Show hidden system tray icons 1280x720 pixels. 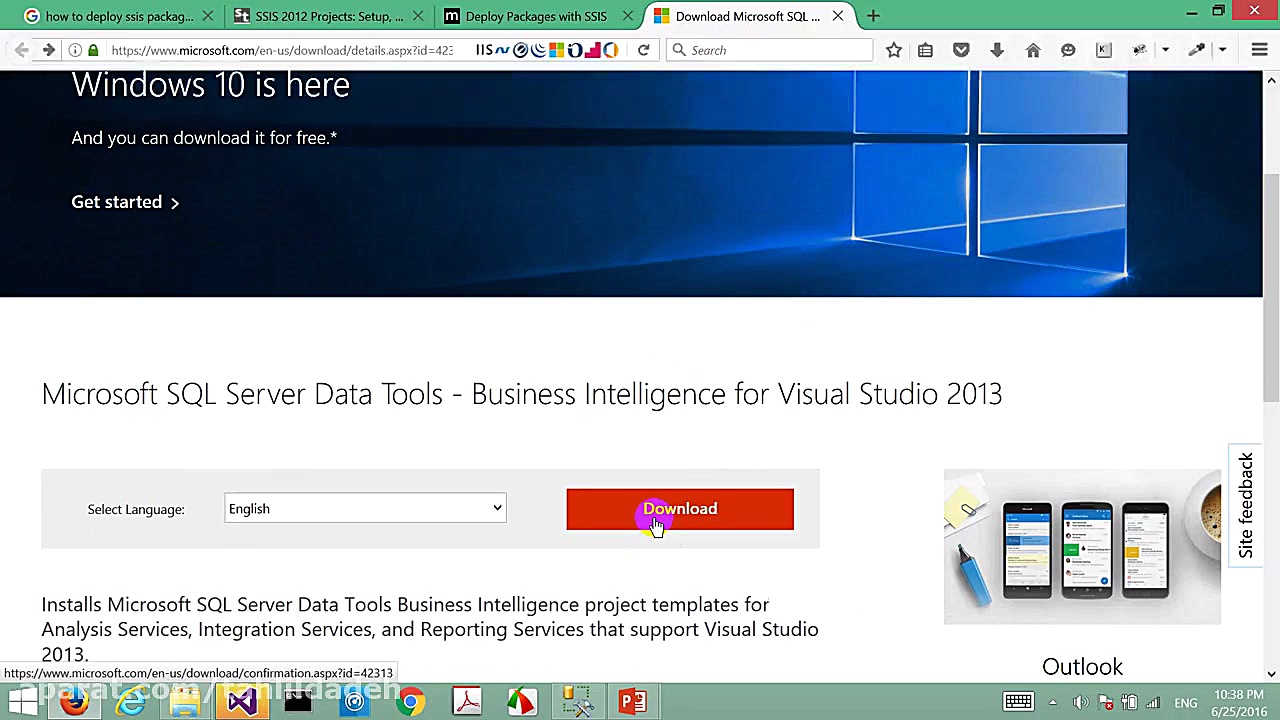(1053, 702)
